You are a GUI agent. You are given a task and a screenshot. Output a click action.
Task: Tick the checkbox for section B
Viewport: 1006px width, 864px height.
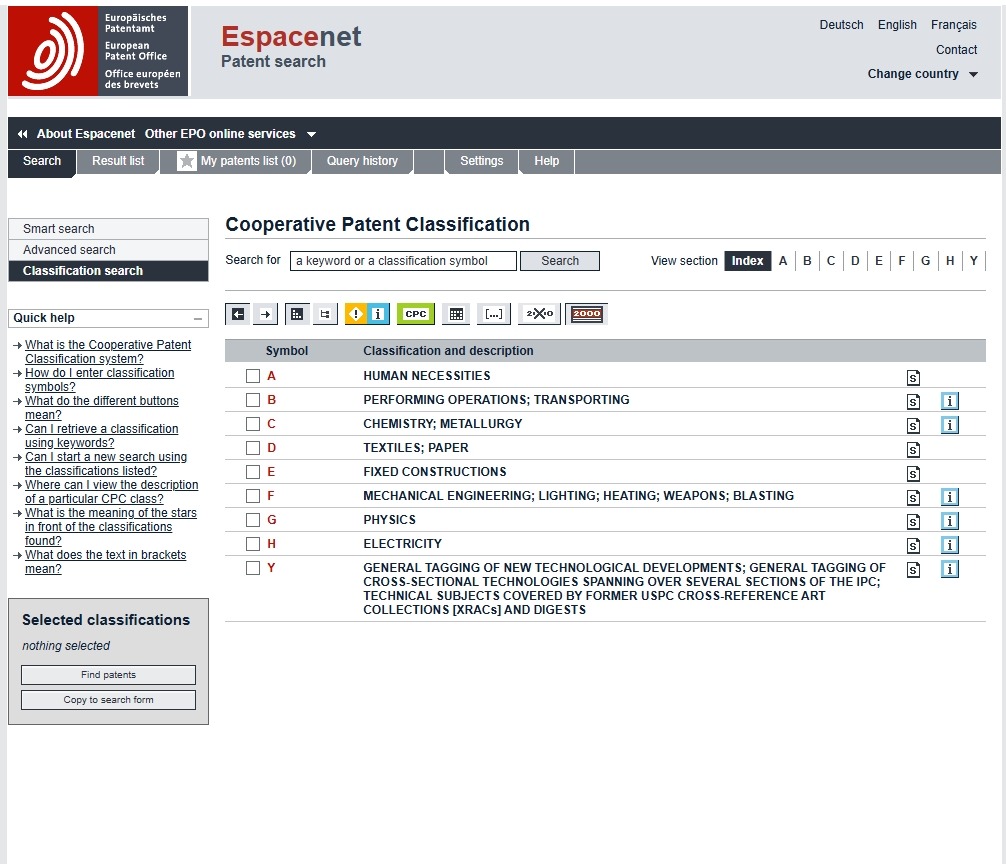(x=253, y=400)
